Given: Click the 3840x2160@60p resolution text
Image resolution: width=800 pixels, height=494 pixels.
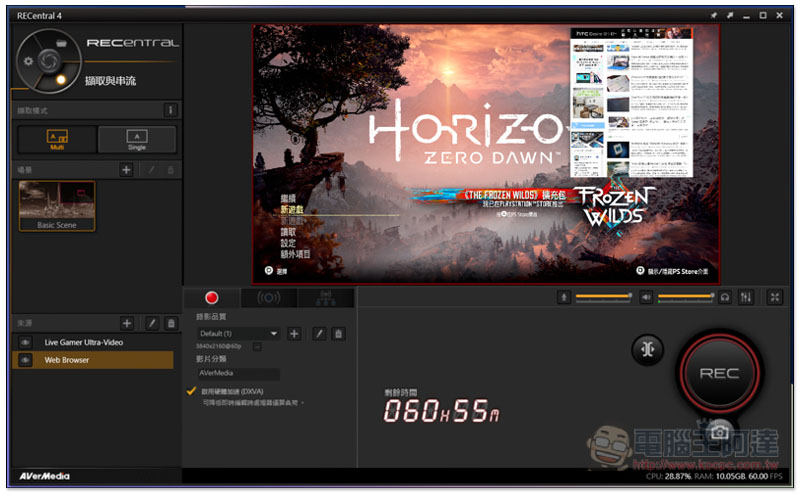Looking at the screenshot, I should click(218, 347).
